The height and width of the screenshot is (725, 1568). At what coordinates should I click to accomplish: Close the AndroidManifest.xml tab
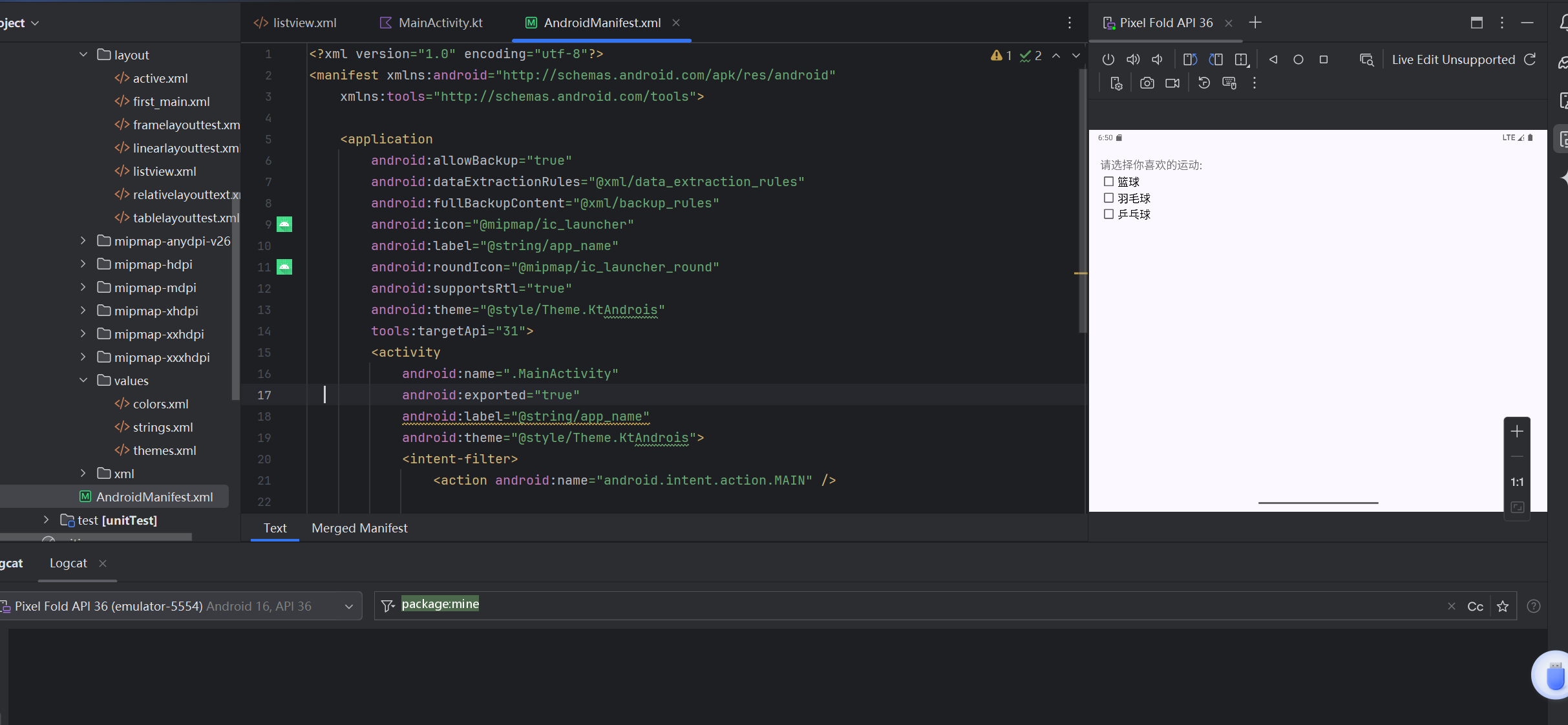[676, 23]
